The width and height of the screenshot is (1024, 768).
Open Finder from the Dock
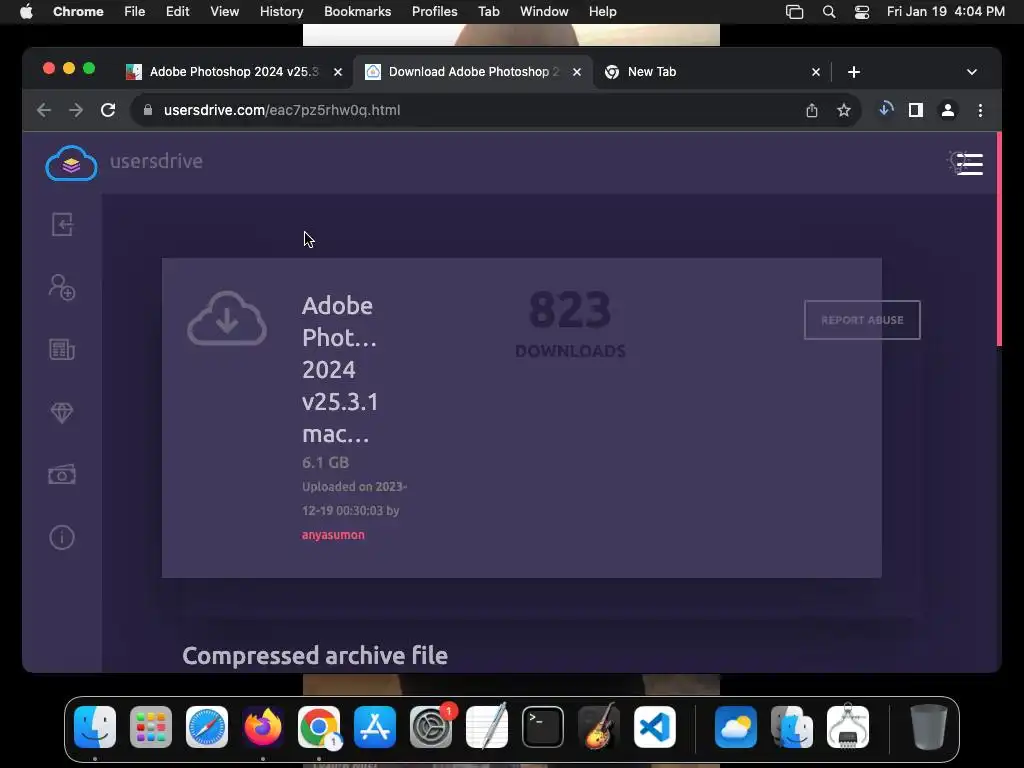(x=95, y=727)
